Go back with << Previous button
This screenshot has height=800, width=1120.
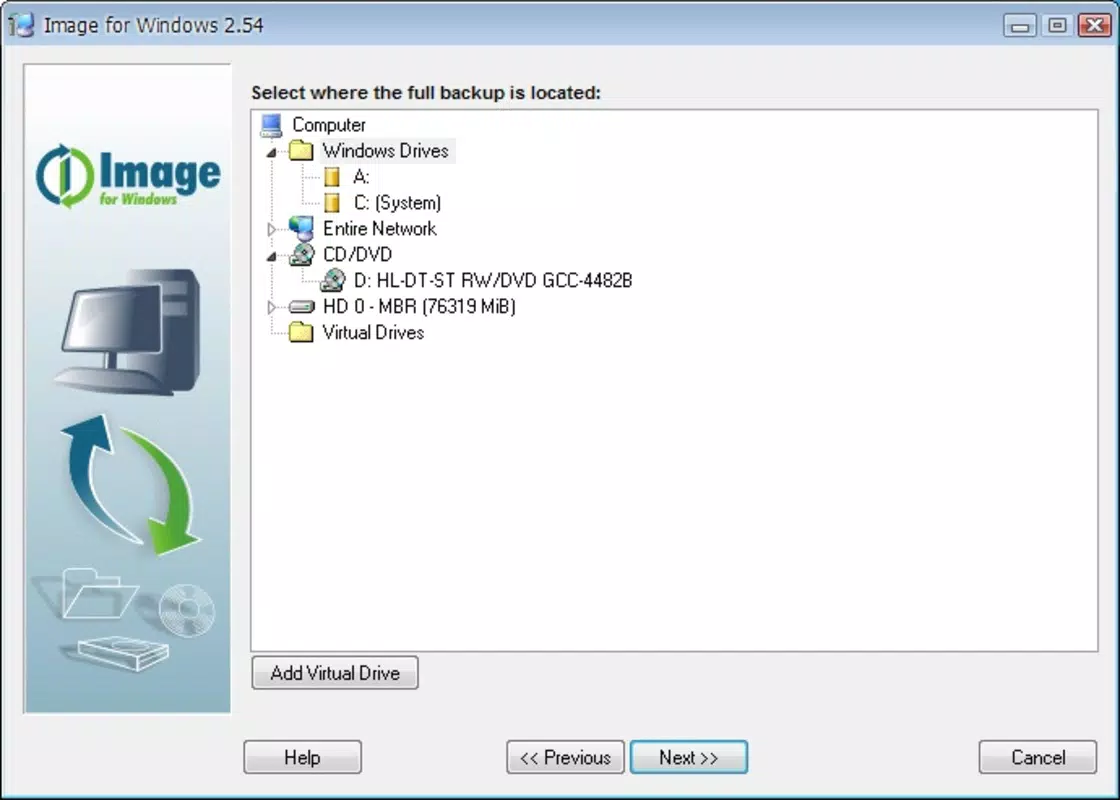565,757
